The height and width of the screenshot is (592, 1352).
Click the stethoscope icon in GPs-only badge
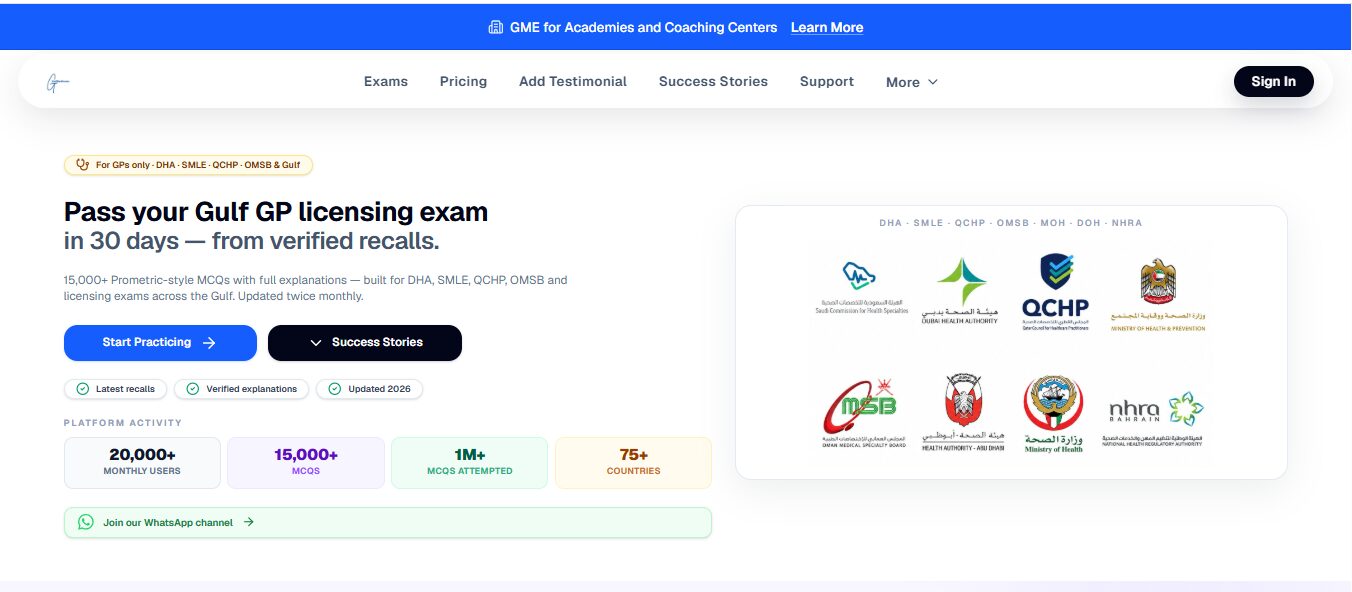coord(84,165)
